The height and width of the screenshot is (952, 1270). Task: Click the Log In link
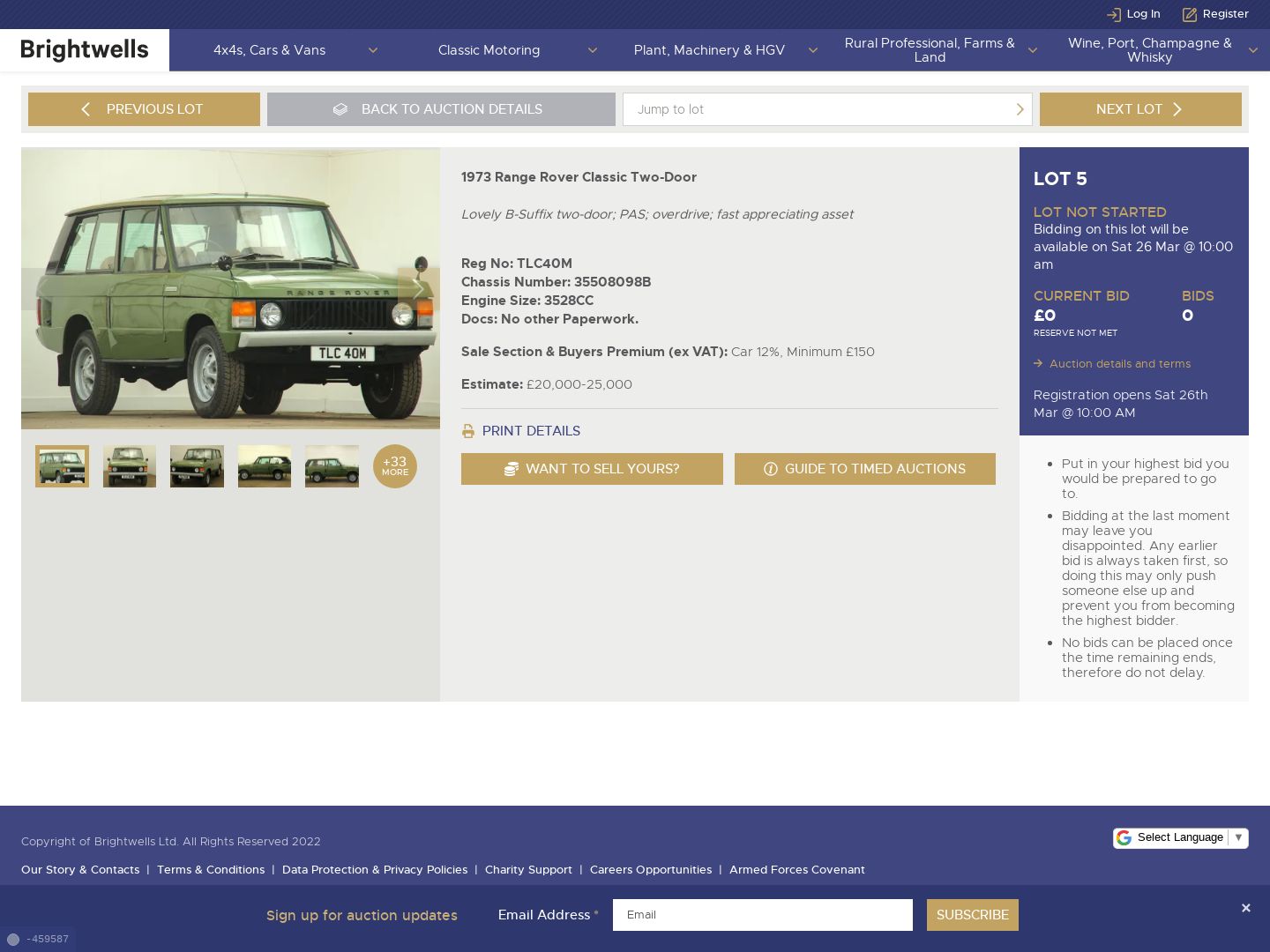click(1133, 14)
